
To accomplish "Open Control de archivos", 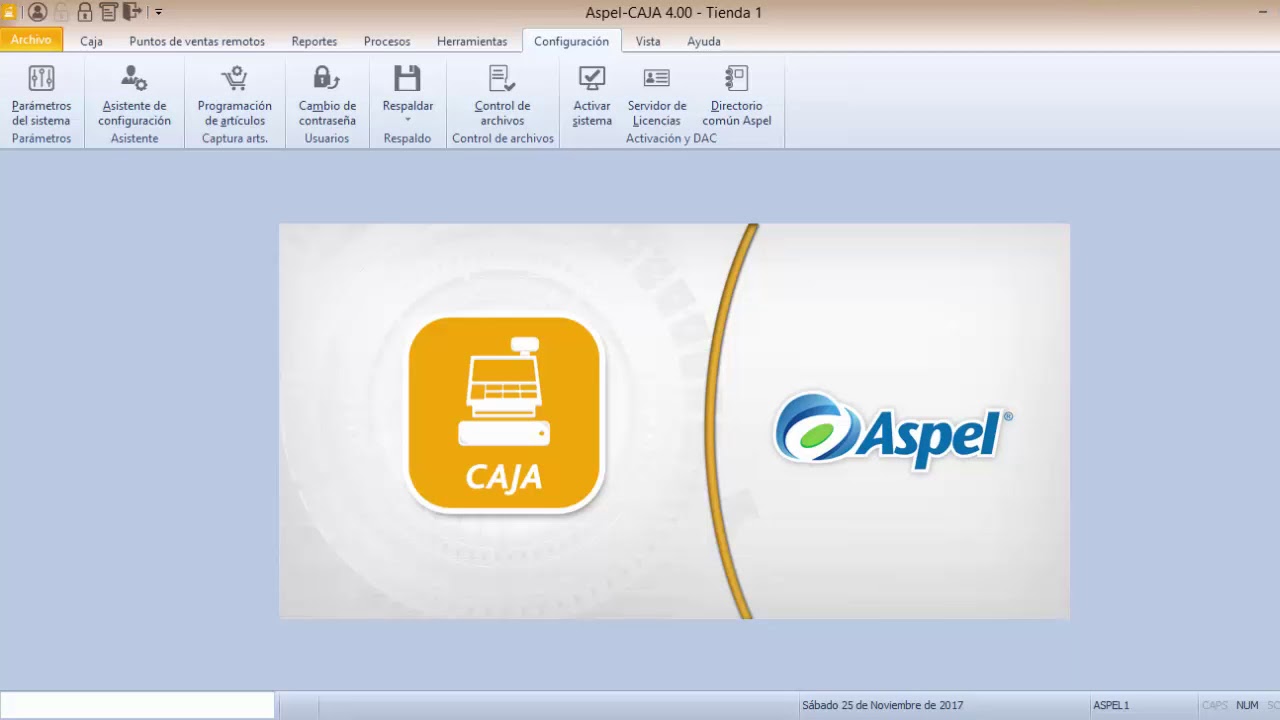I will (502, 96).
